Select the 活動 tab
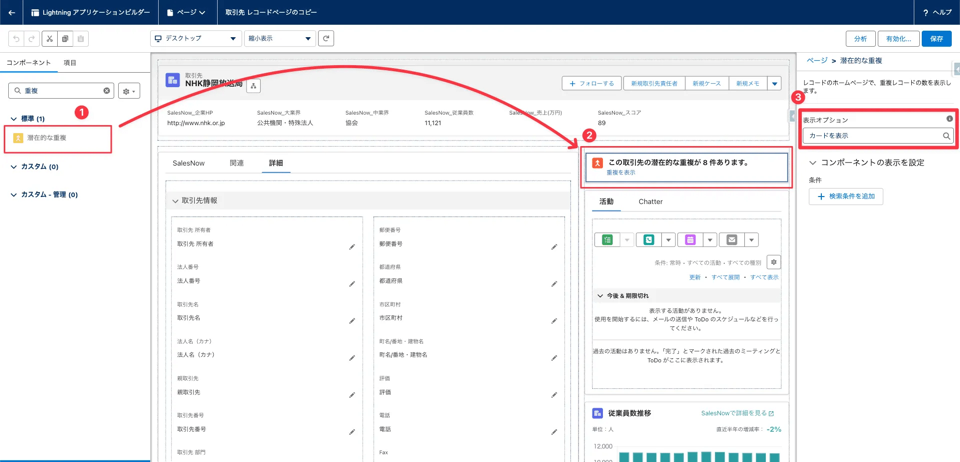Image resolution: width=960 pixels, height=462 pixels. 606,201
